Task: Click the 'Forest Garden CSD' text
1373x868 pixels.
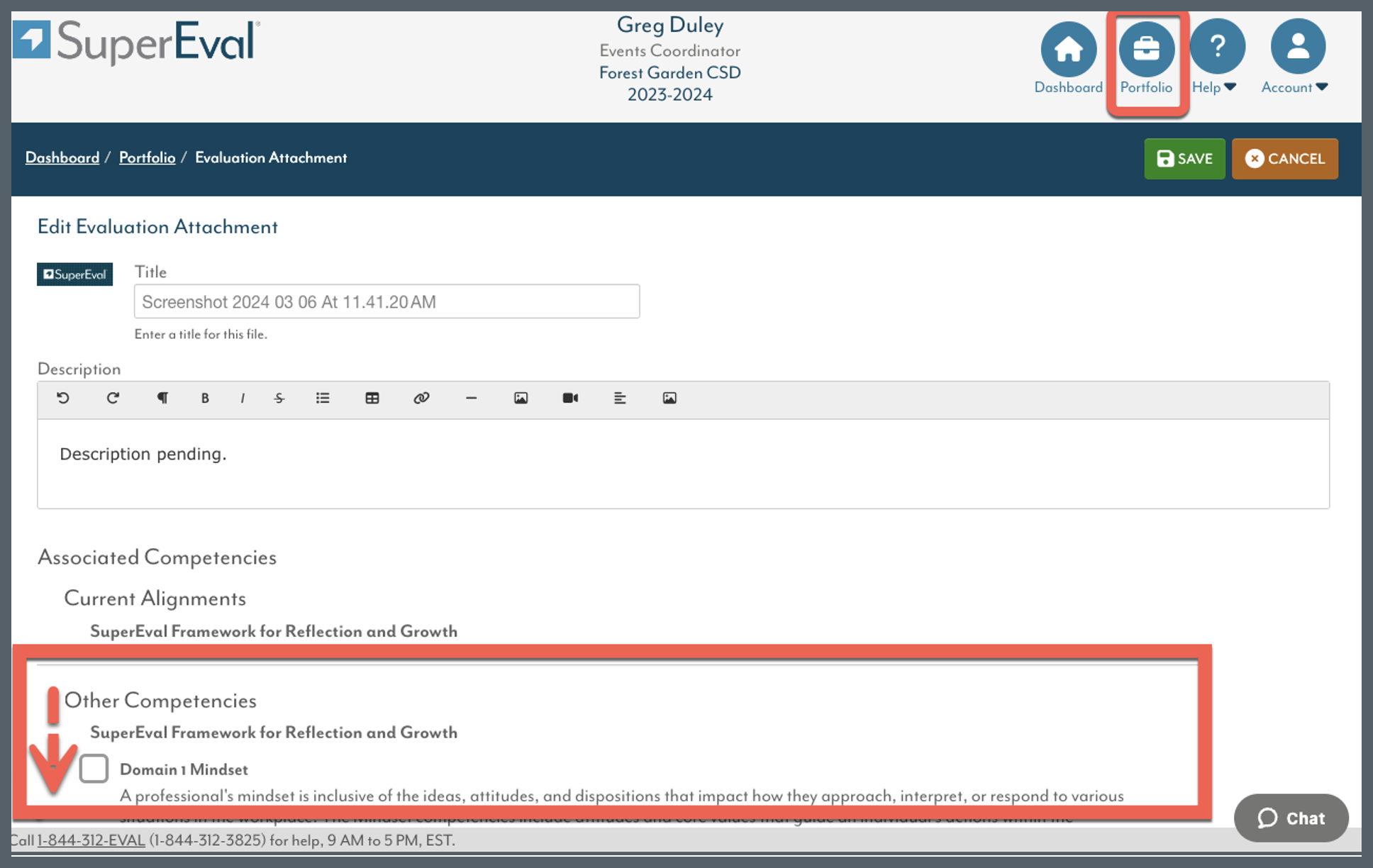Action: [669, 72]
